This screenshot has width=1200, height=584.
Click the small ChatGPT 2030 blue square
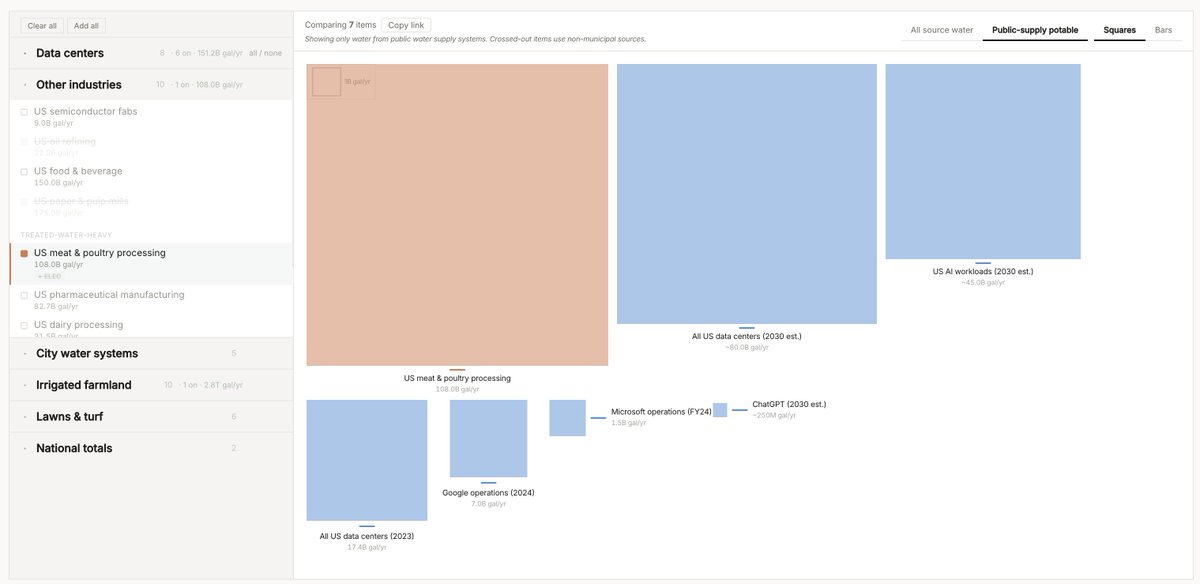tap(720, 410)
